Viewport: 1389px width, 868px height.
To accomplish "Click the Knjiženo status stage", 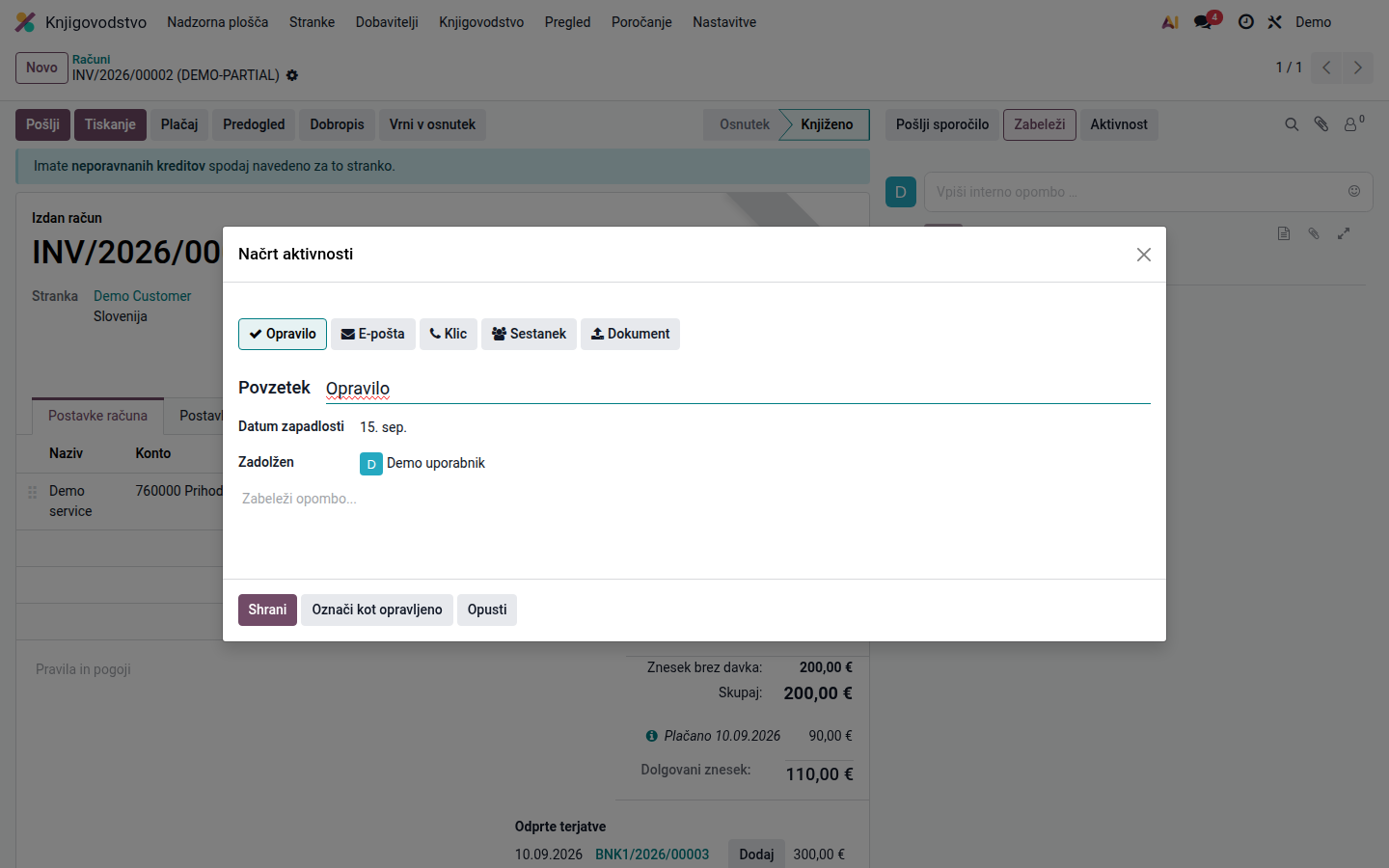I will click(x=827, y=124).
